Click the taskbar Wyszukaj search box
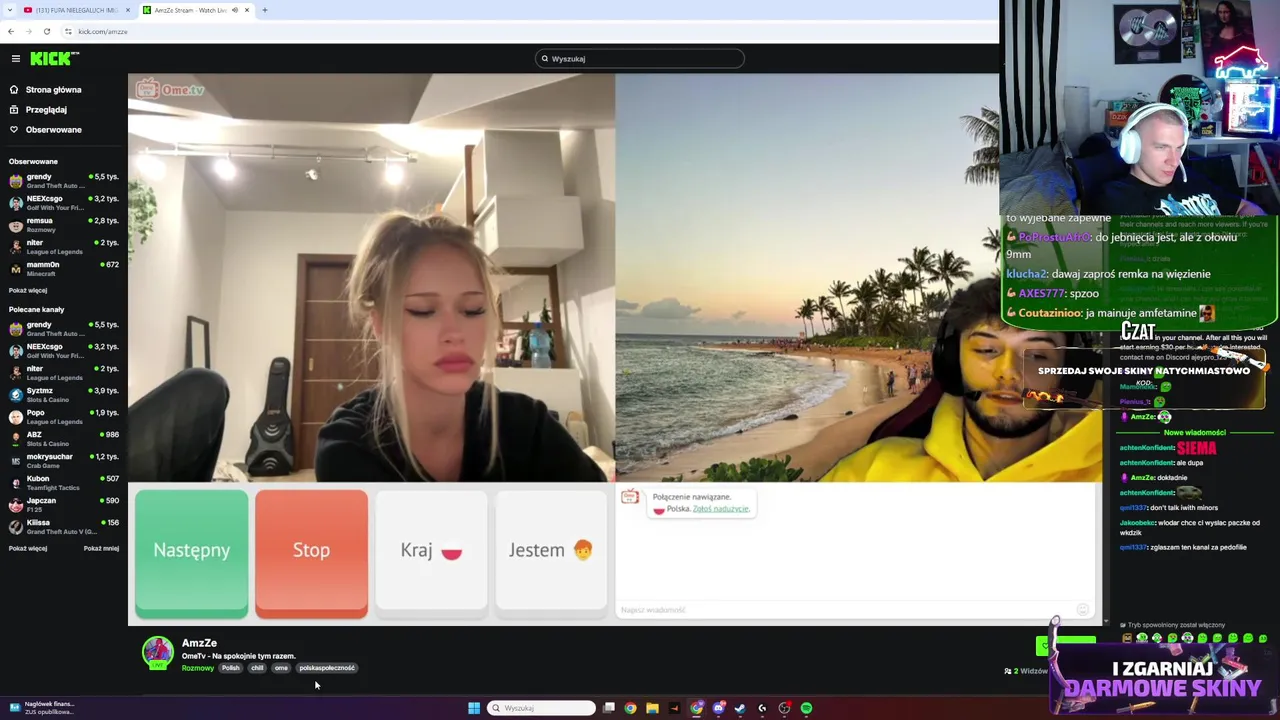 point(541,708)
